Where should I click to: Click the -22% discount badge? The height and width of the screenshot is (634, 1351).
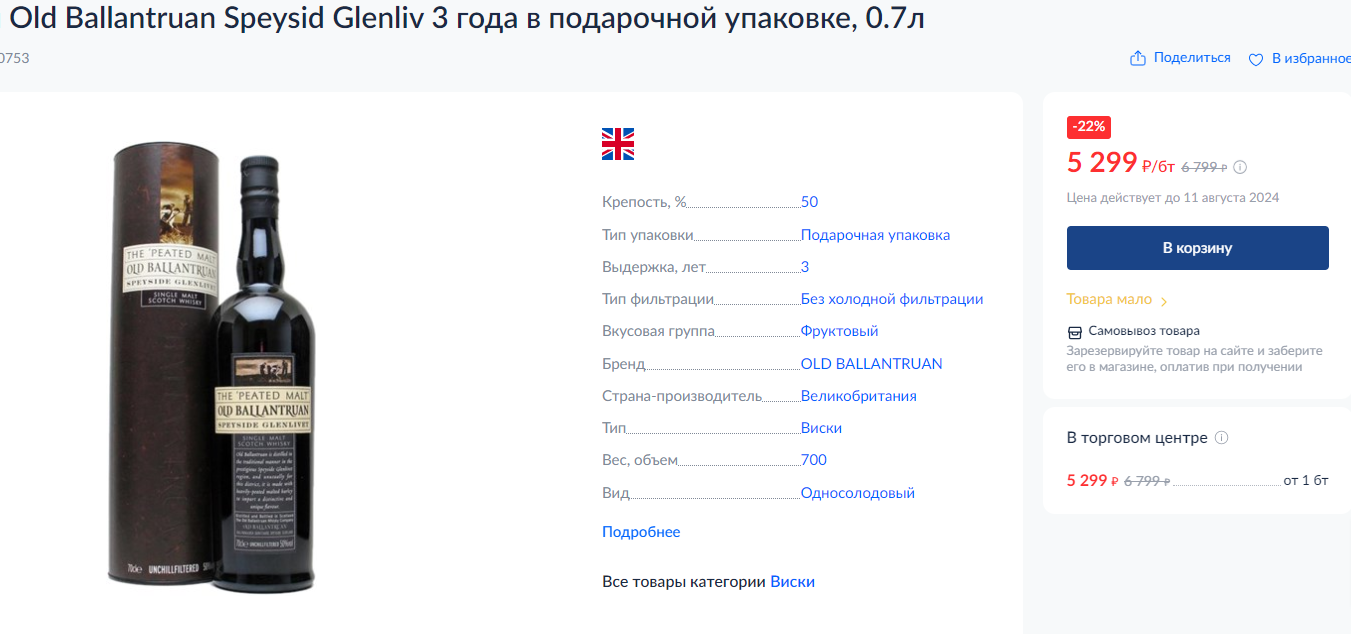(1089, 127)
